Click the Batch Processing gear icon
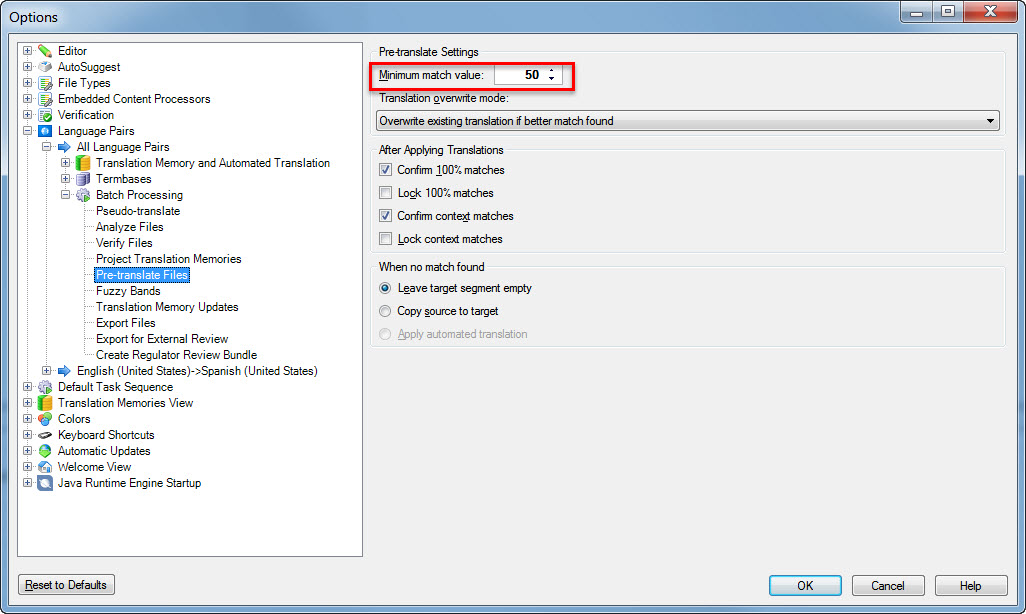 point(83,195)
